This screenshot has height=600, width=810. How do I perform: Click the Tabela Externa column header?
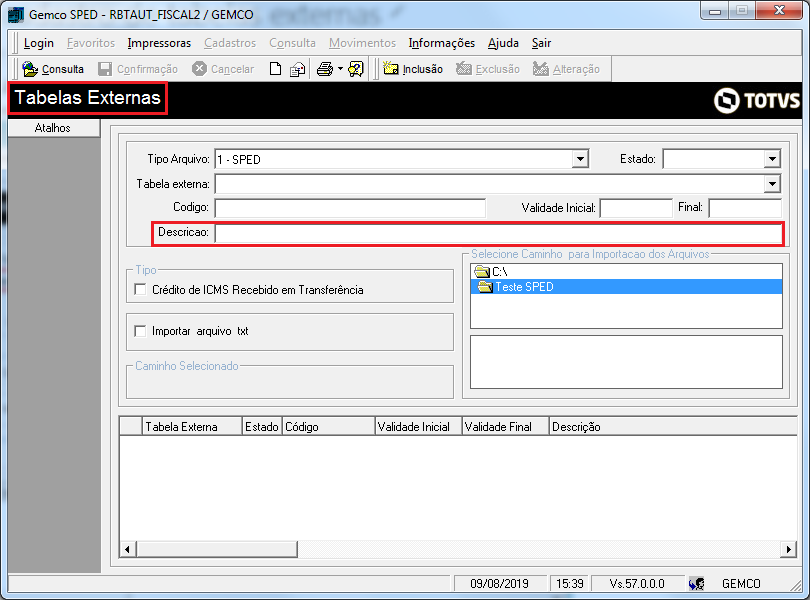(192, 426)
